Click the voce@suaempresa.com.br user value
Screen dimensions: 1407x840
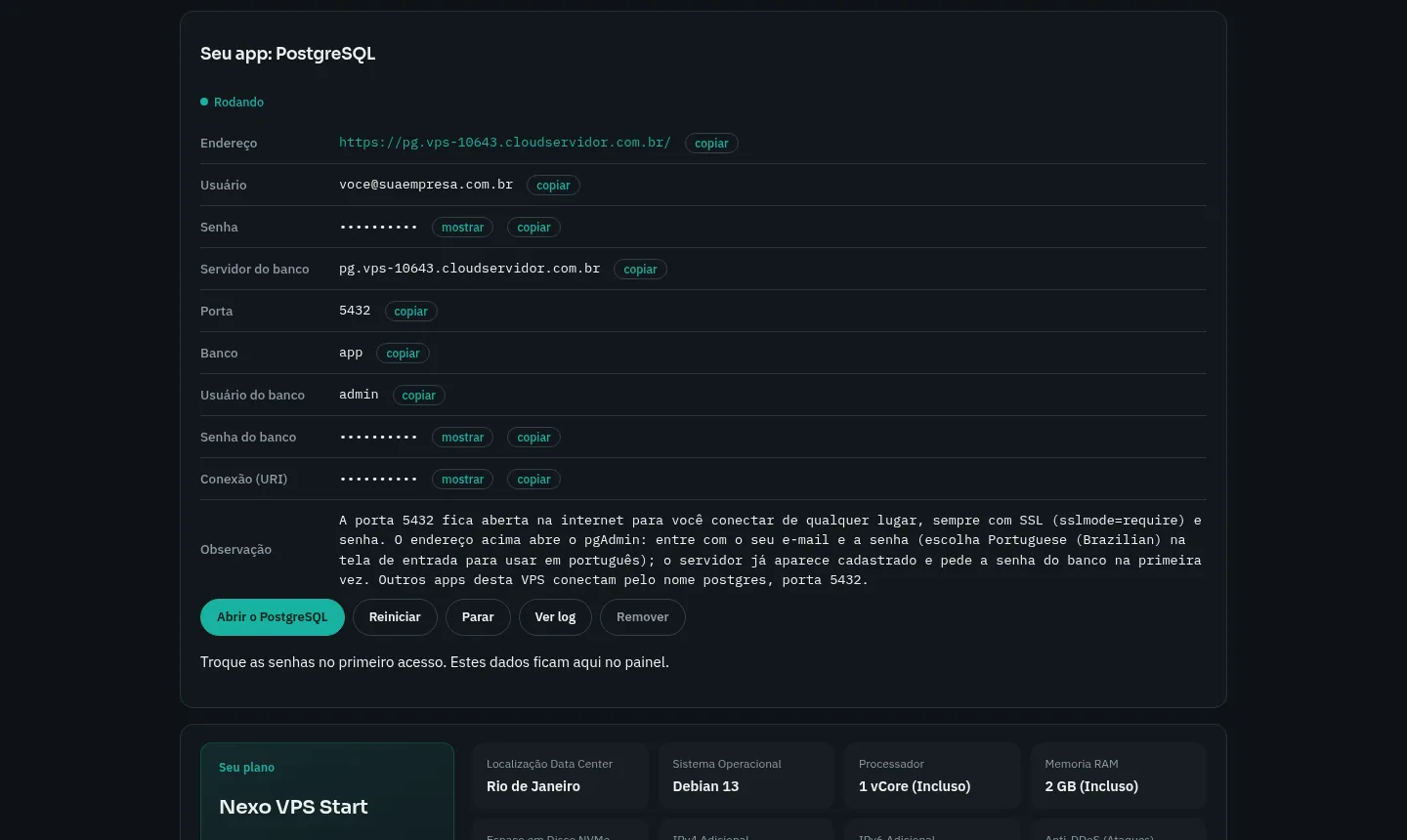426,185
